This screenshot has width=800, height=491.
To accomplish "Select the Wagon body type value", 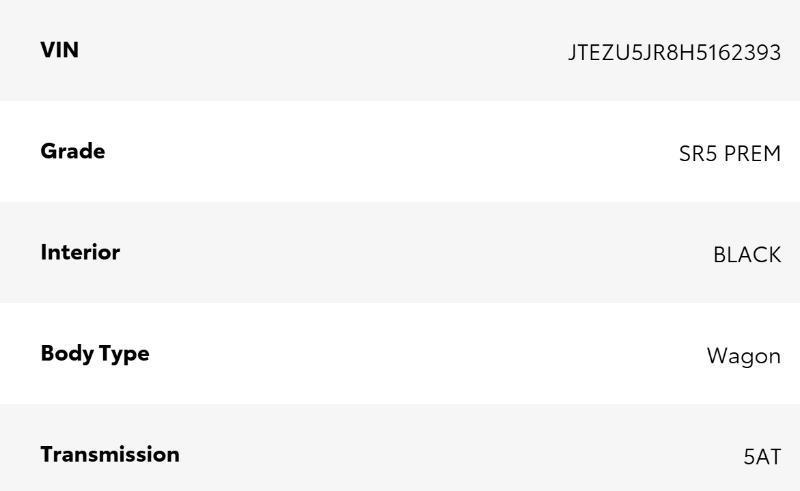I will pyautogui.click(x=743, y=356).
